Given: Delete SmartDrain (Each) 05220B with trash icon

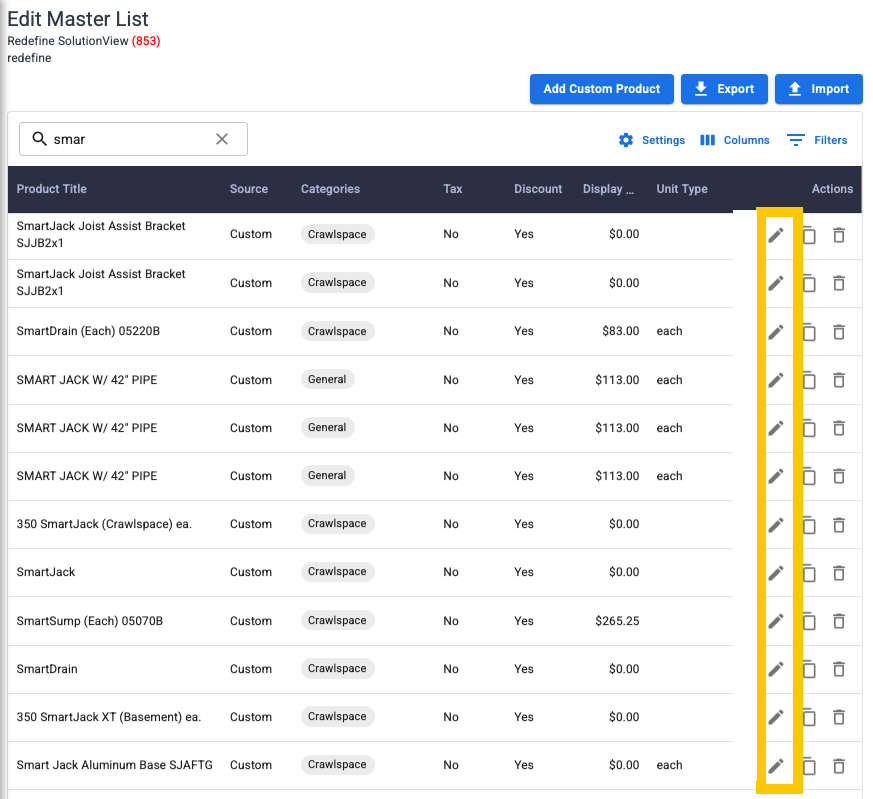Looking at the screenshot, I should tap(839, 332).
